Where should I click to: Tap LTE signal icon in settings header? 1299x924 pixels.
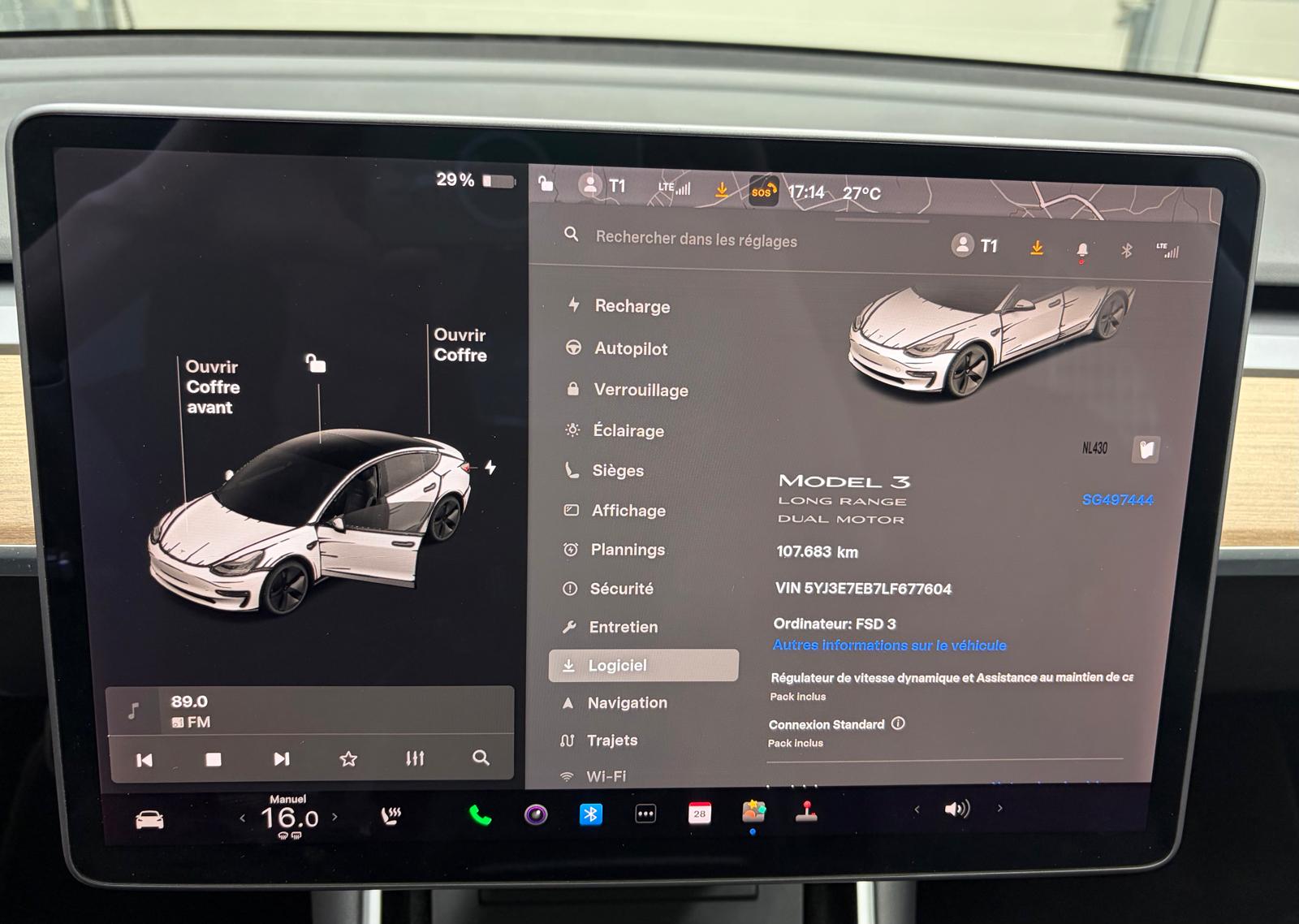pyautogui.click(x=1167, y=250)
